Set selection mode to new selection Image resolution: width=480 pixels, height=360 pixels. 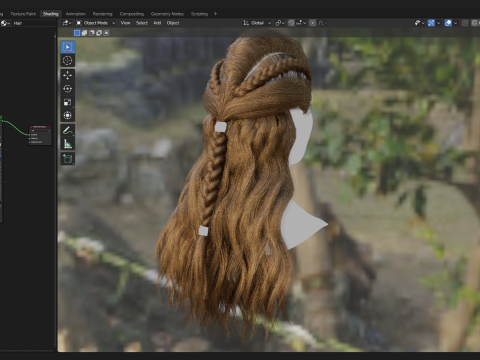pyautogui.click(x=77, y=33)
